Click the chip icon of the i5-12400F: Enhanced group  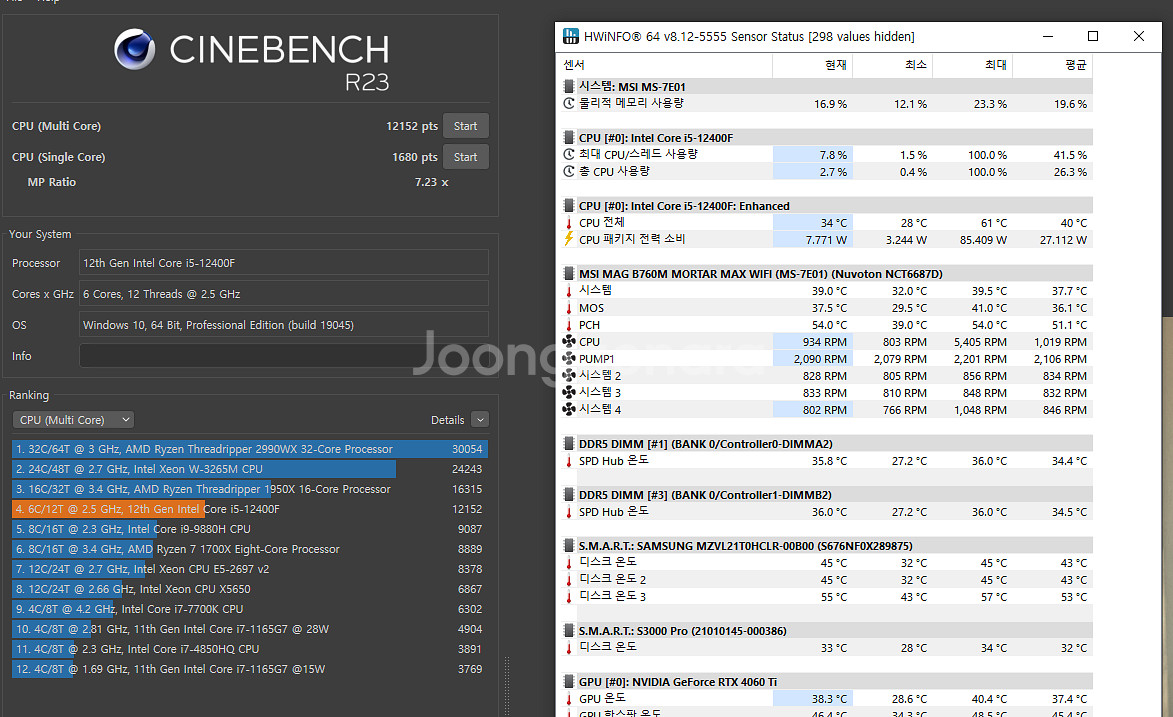(x=569, y=206)
